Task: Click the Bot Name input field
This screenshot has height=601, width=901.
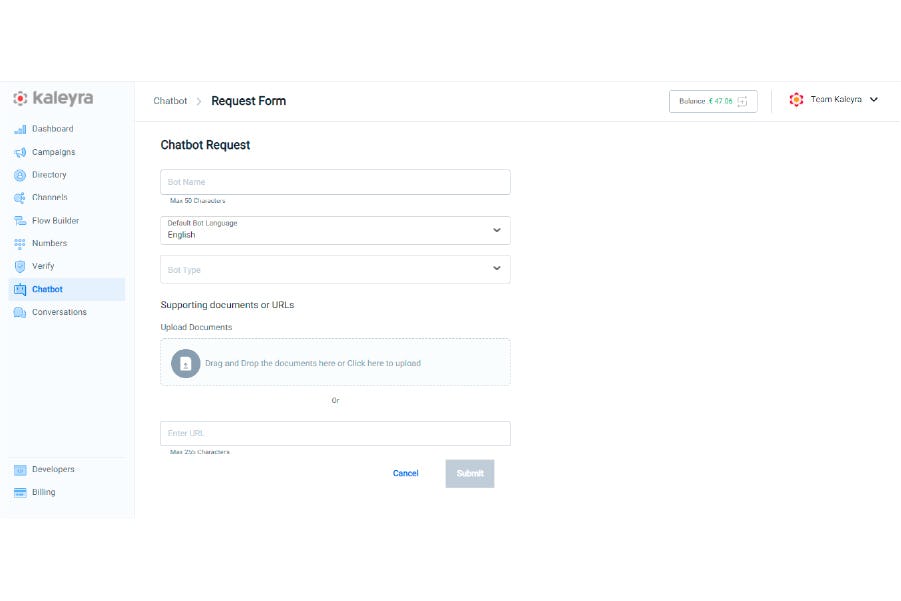Action: tap(335, 181)
